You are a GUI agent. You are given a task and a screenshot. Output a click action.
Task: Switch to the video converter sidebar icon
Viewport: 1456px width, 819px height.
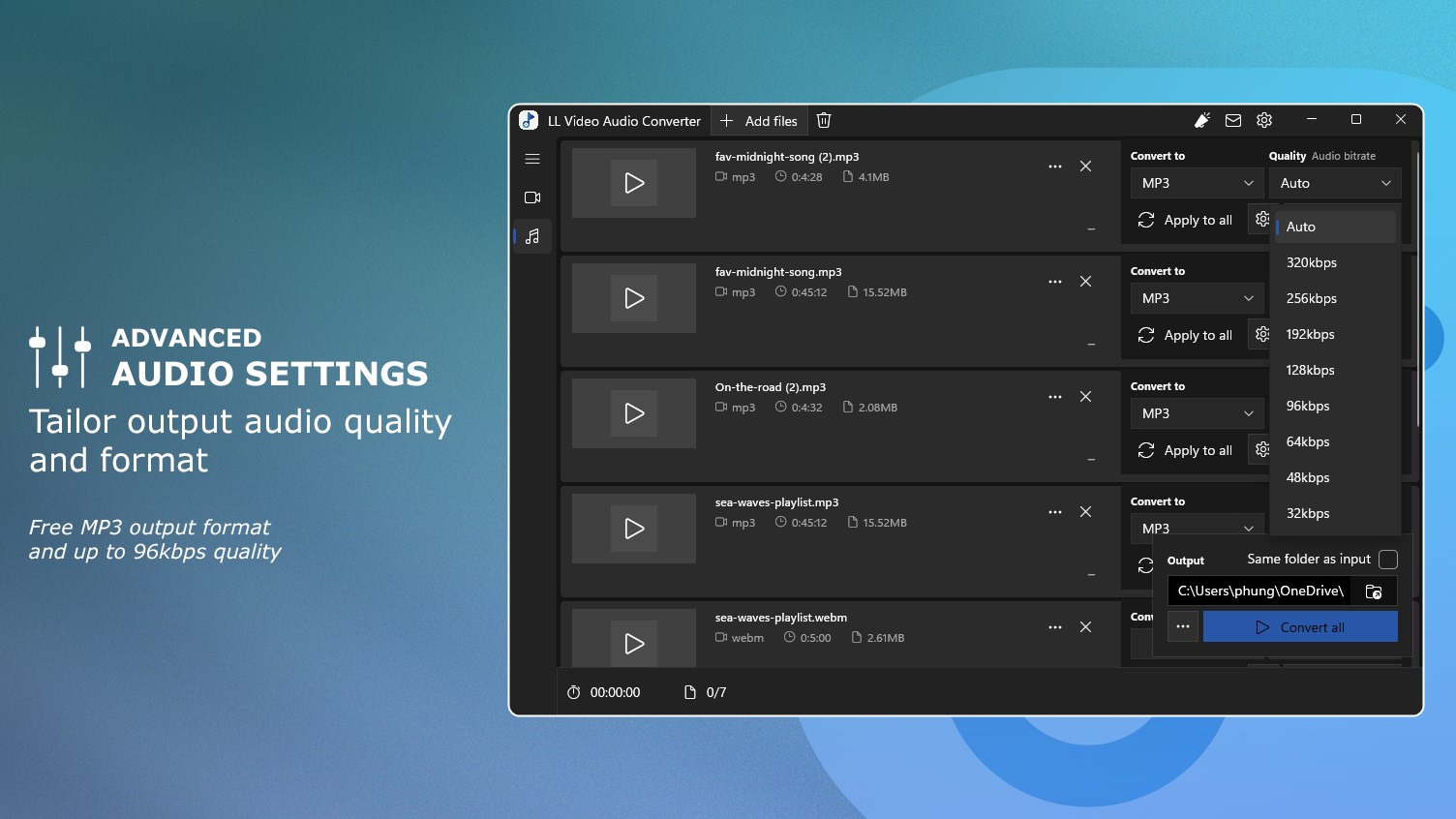pyautogui.click(x=532, y=197)
